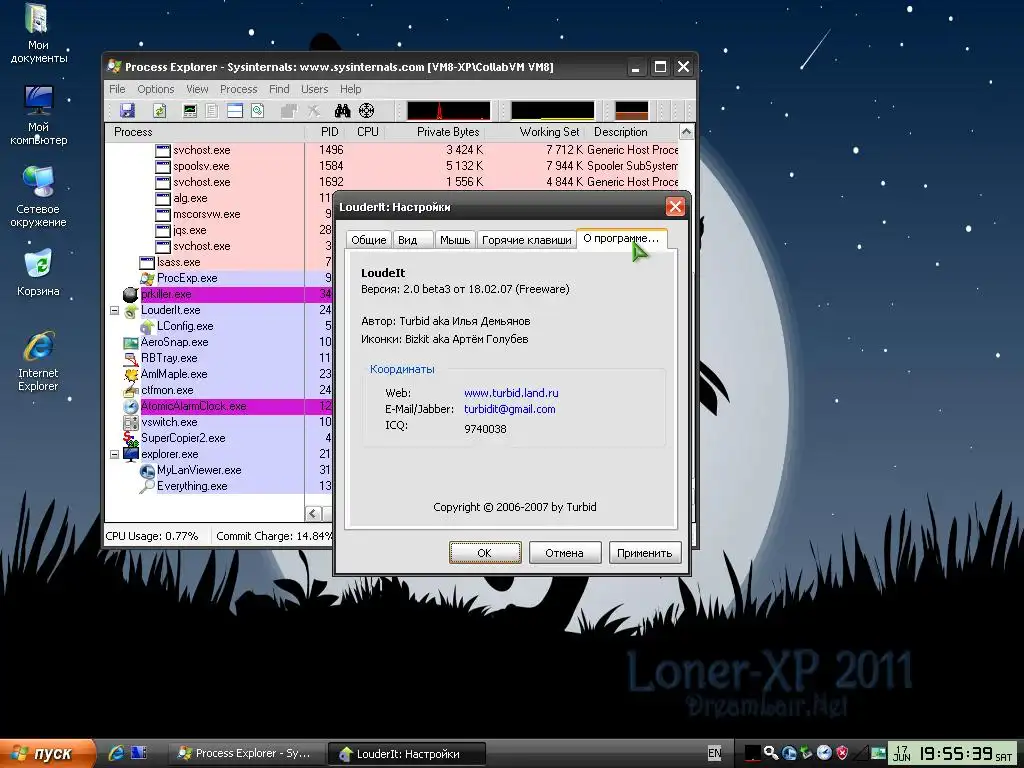Open the Users menu
Screen dimensions: 1024x768
tap(314, 89)
